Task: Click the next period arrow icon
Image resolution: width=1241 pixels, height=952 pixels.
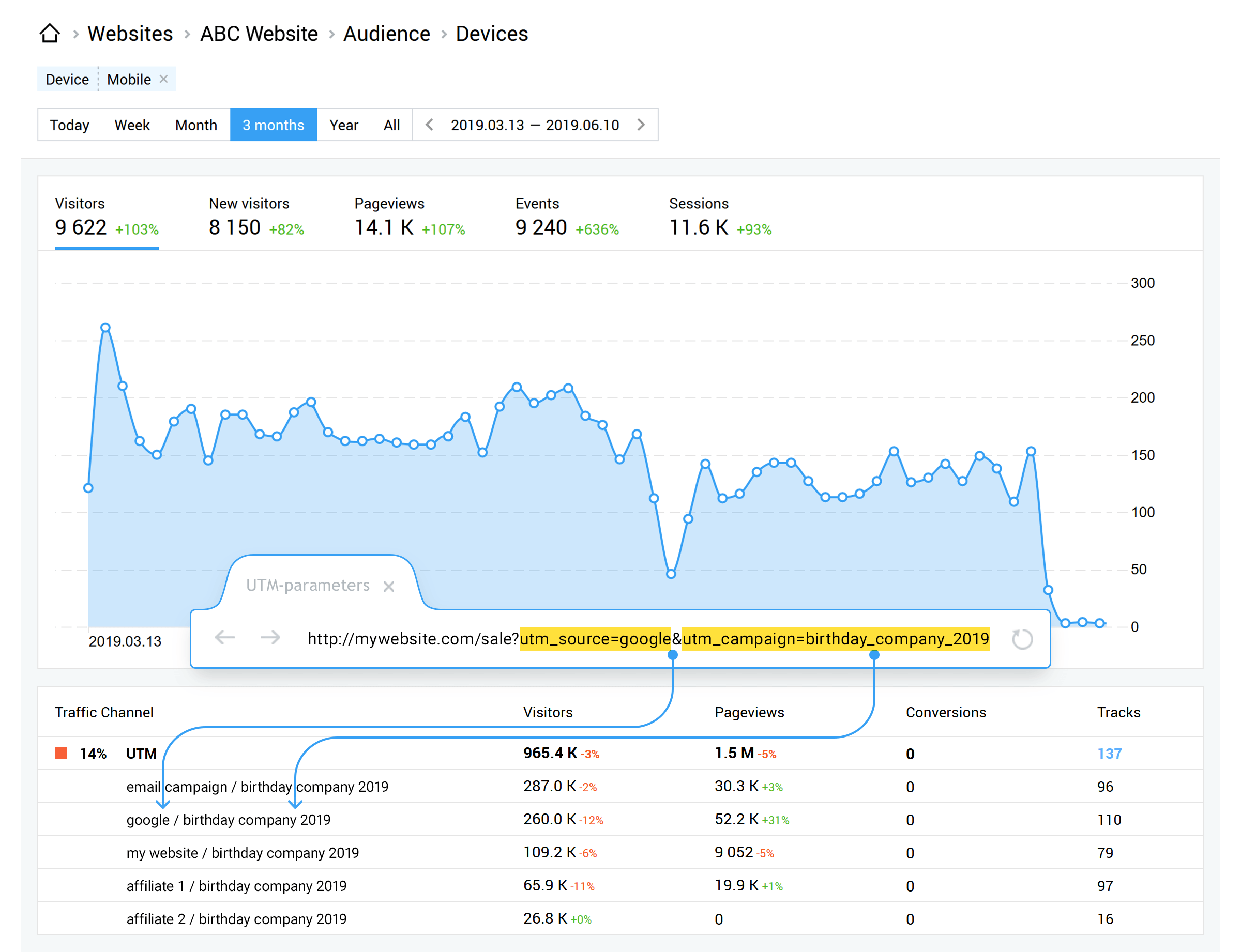Action: [640, 125]
